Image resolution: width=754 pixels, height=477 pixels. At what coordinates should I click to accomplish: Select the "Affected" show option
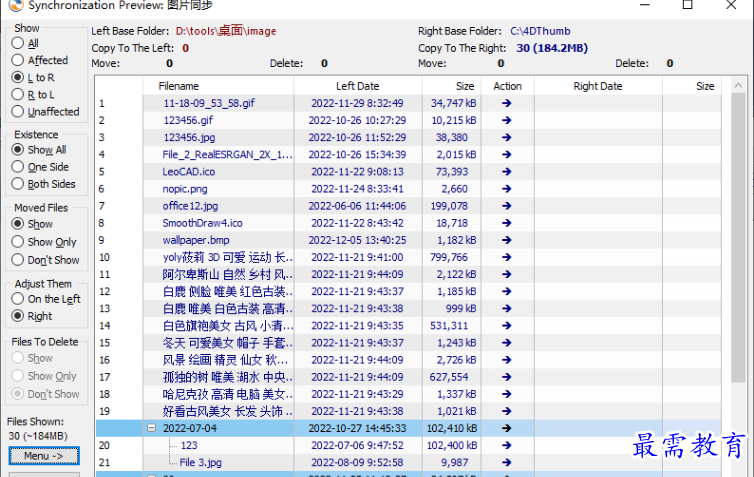click(18, 61)
